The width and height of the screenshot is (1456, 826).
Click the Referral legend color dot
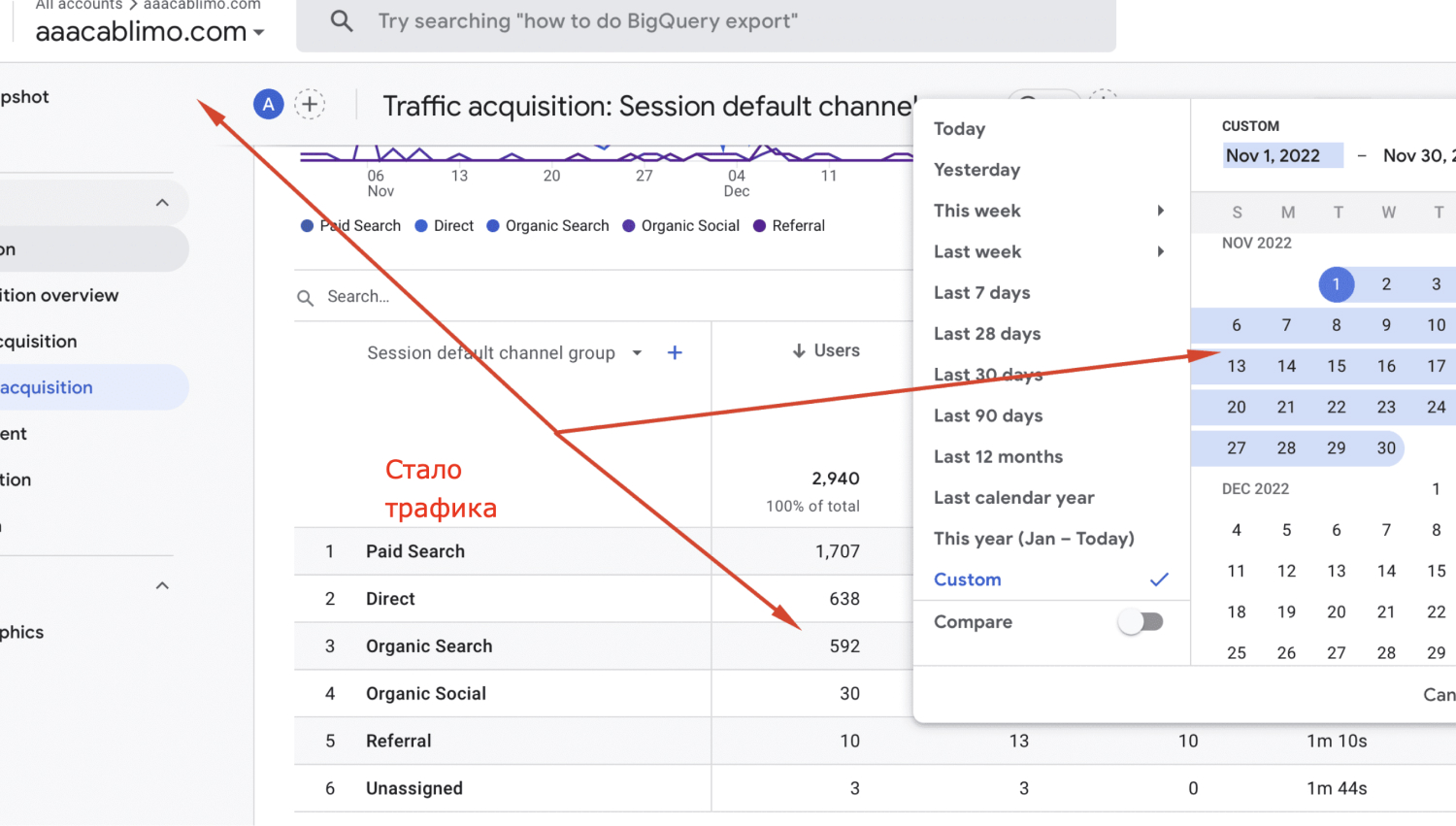[759, 225]
